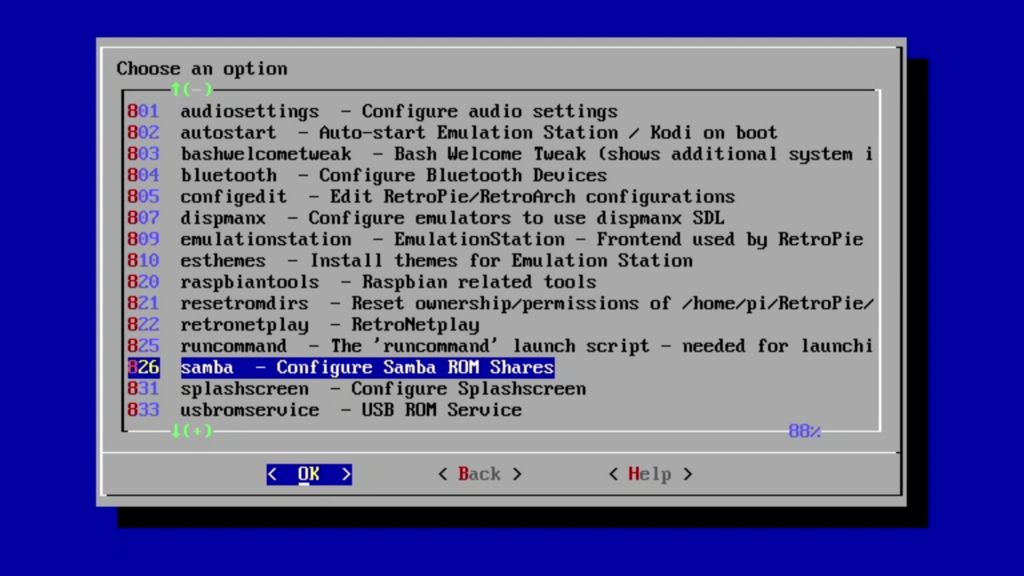Click the green scroll-up arrow indicator
This screenshot has width=1024, height=576.
pos(191,89)
